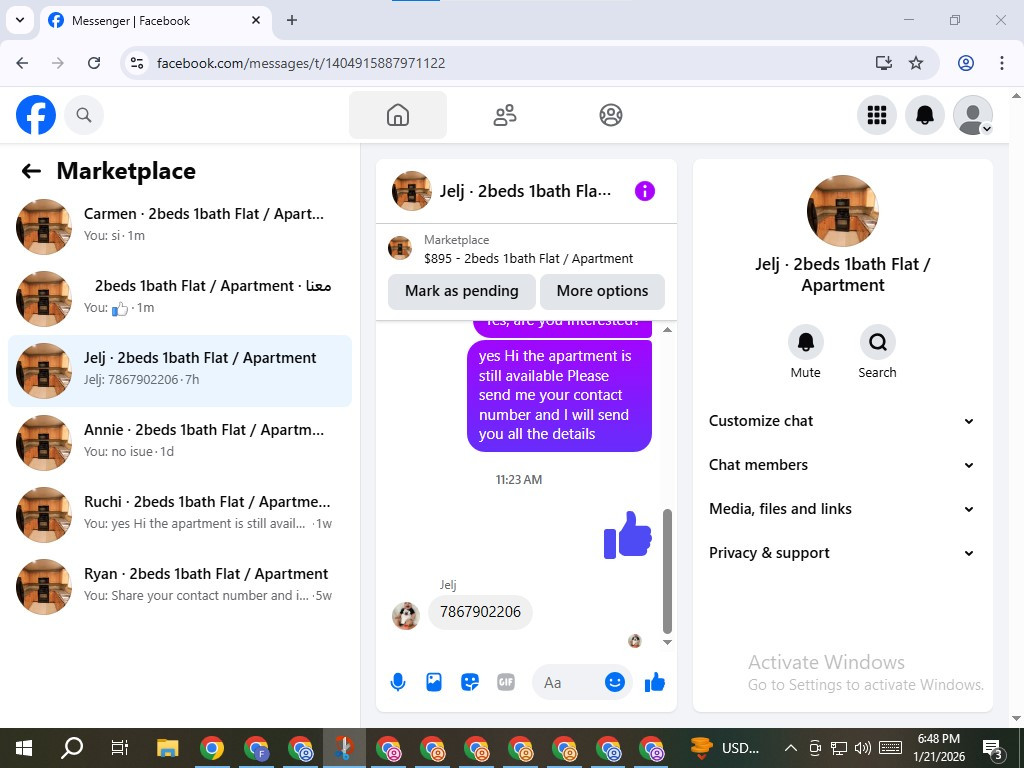Mute the conversation with bell icon
The image size is (1024, 768).
[x=805, y=342]
